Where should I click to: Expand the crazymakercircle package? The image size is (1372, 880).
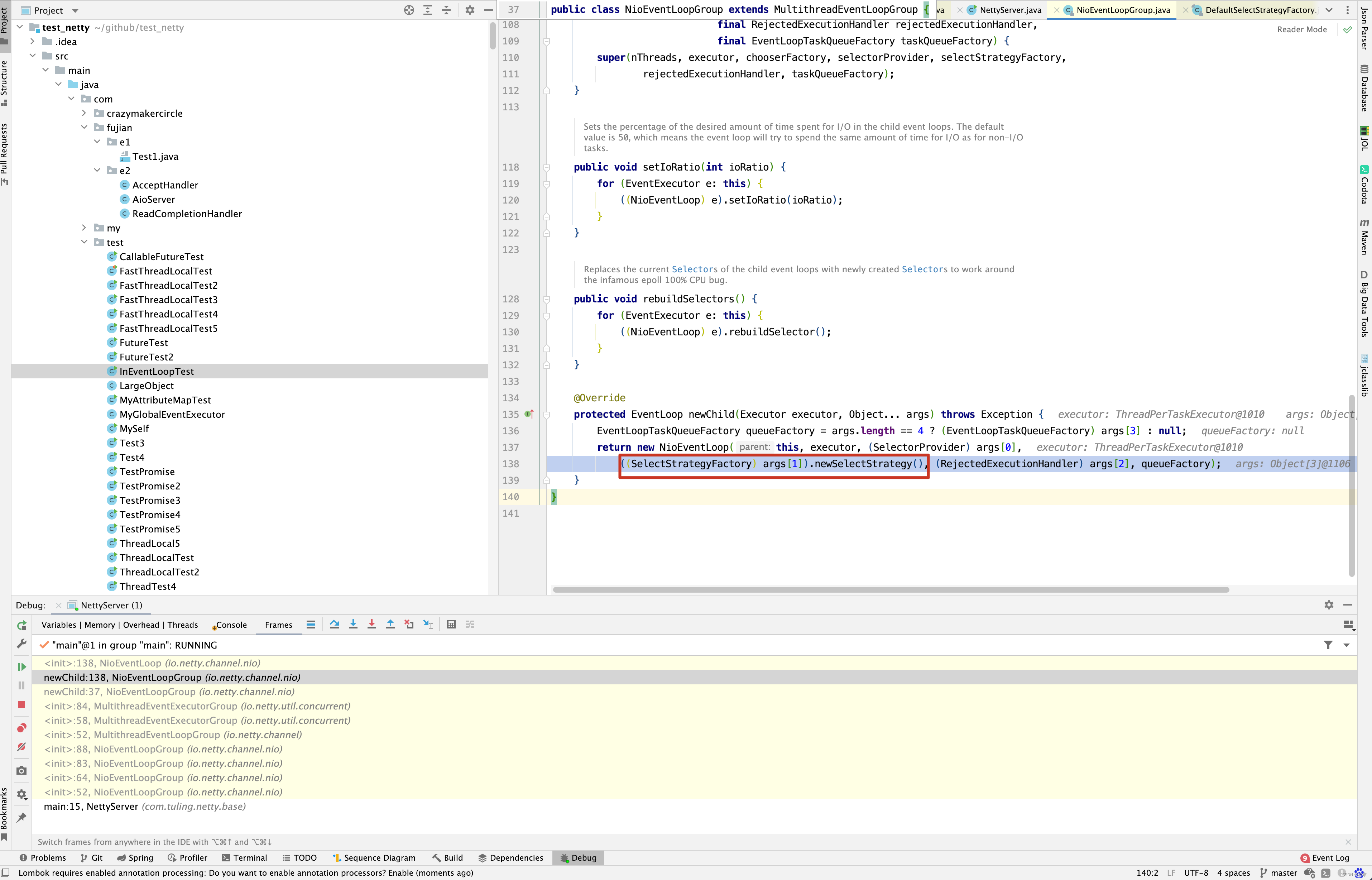[x=85, y=113]
